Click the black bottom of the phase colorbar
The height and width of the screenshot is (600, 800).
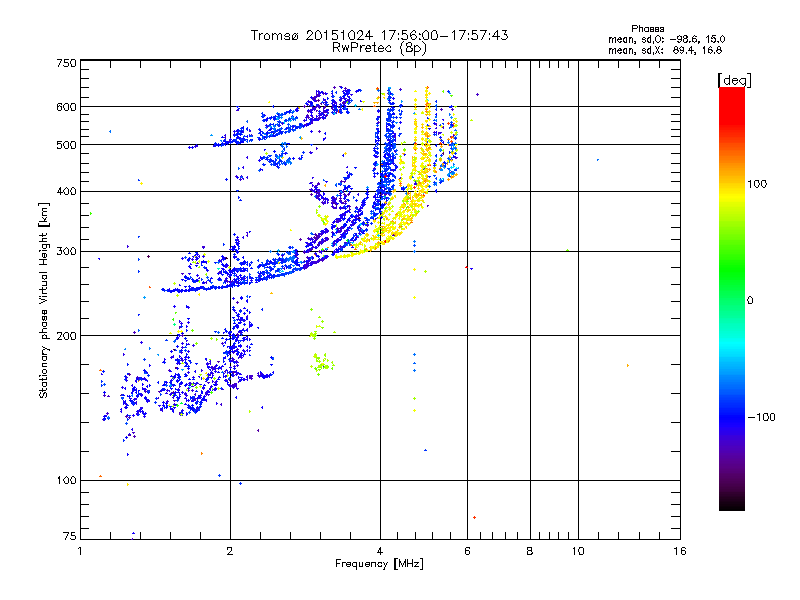732,503
